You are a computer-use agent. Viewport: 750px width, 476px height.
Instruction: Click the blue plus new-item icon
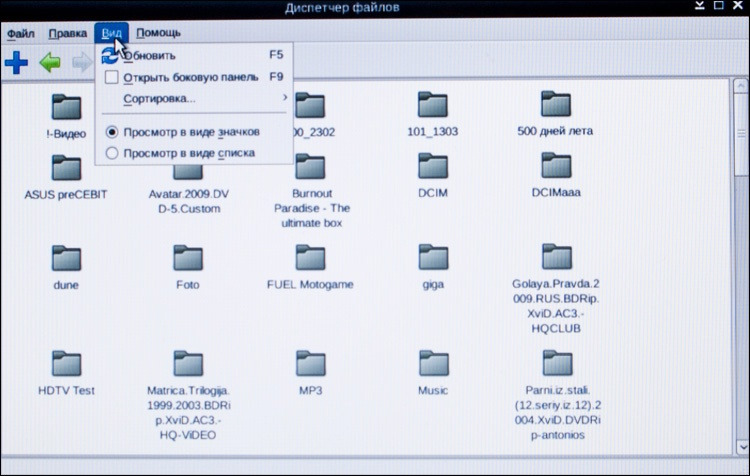[16, 64]
